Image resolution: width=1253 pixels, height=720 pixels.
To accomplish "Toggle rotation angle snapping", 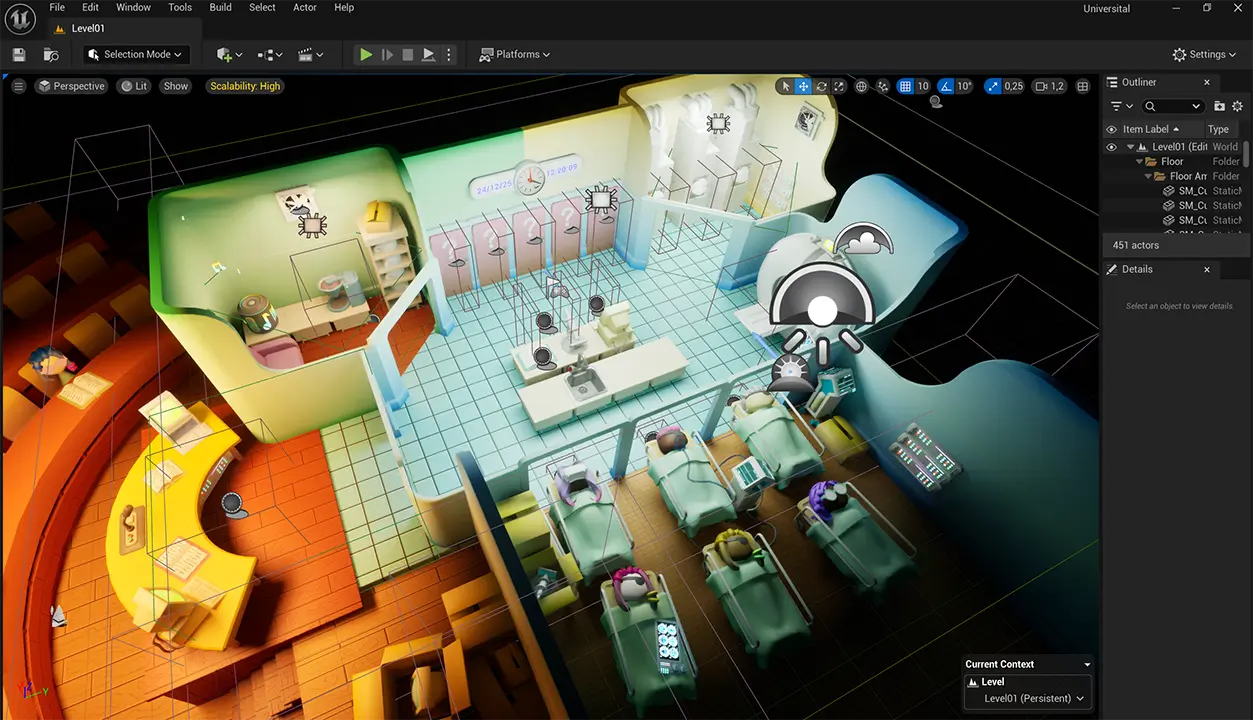I will [x=946, y=87].
